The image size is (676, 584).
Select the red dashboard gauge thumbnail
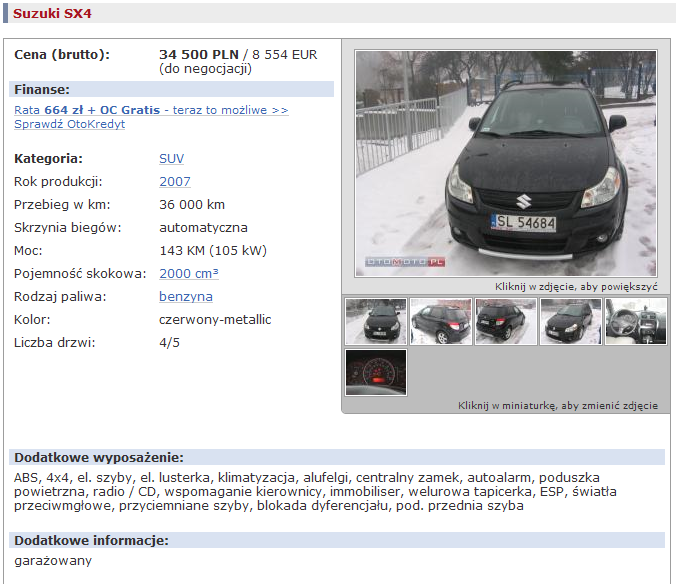(x=376, y=373)
